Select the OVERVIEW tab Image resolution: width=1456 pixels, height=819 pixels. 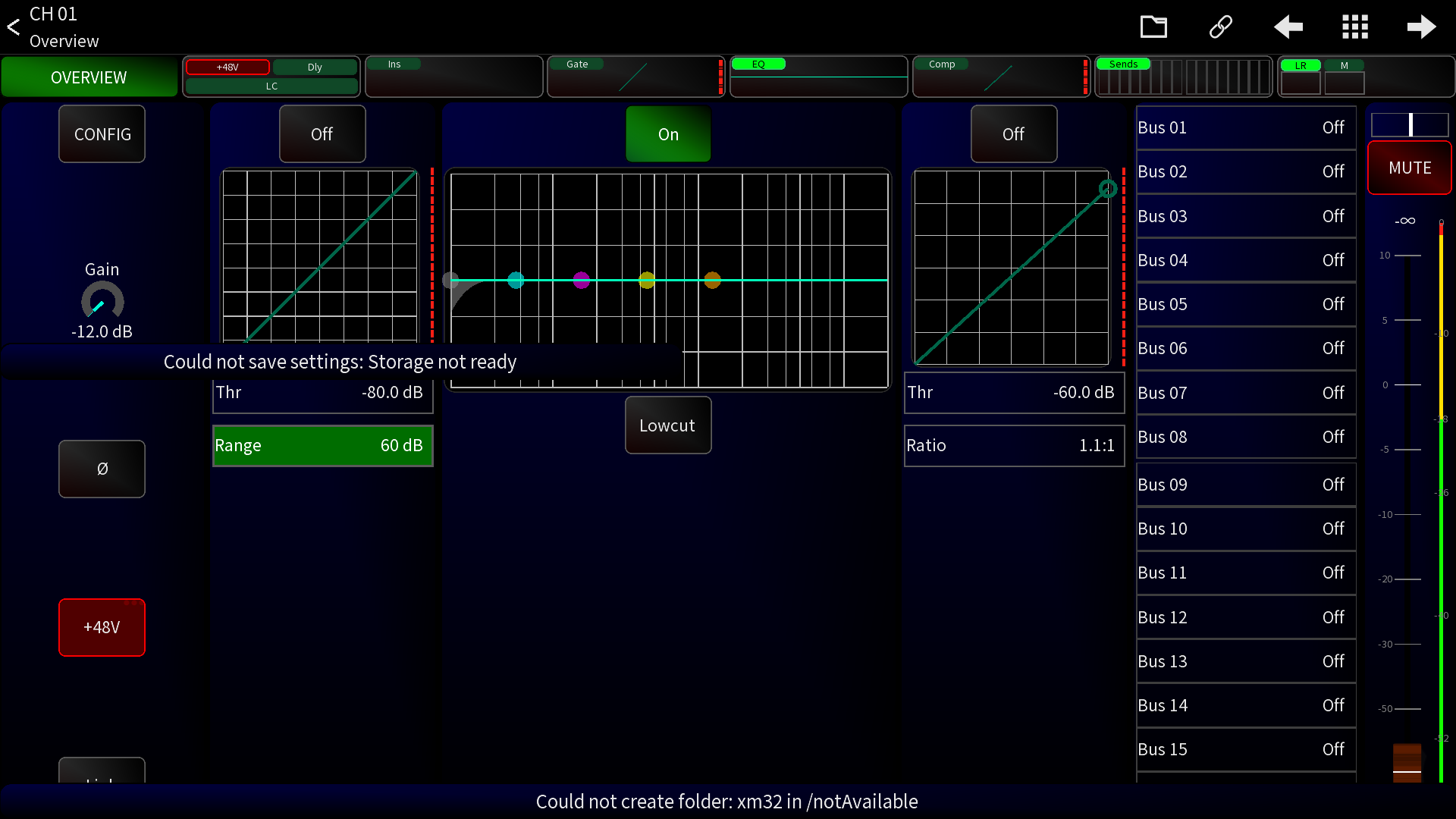click(89, 77)
